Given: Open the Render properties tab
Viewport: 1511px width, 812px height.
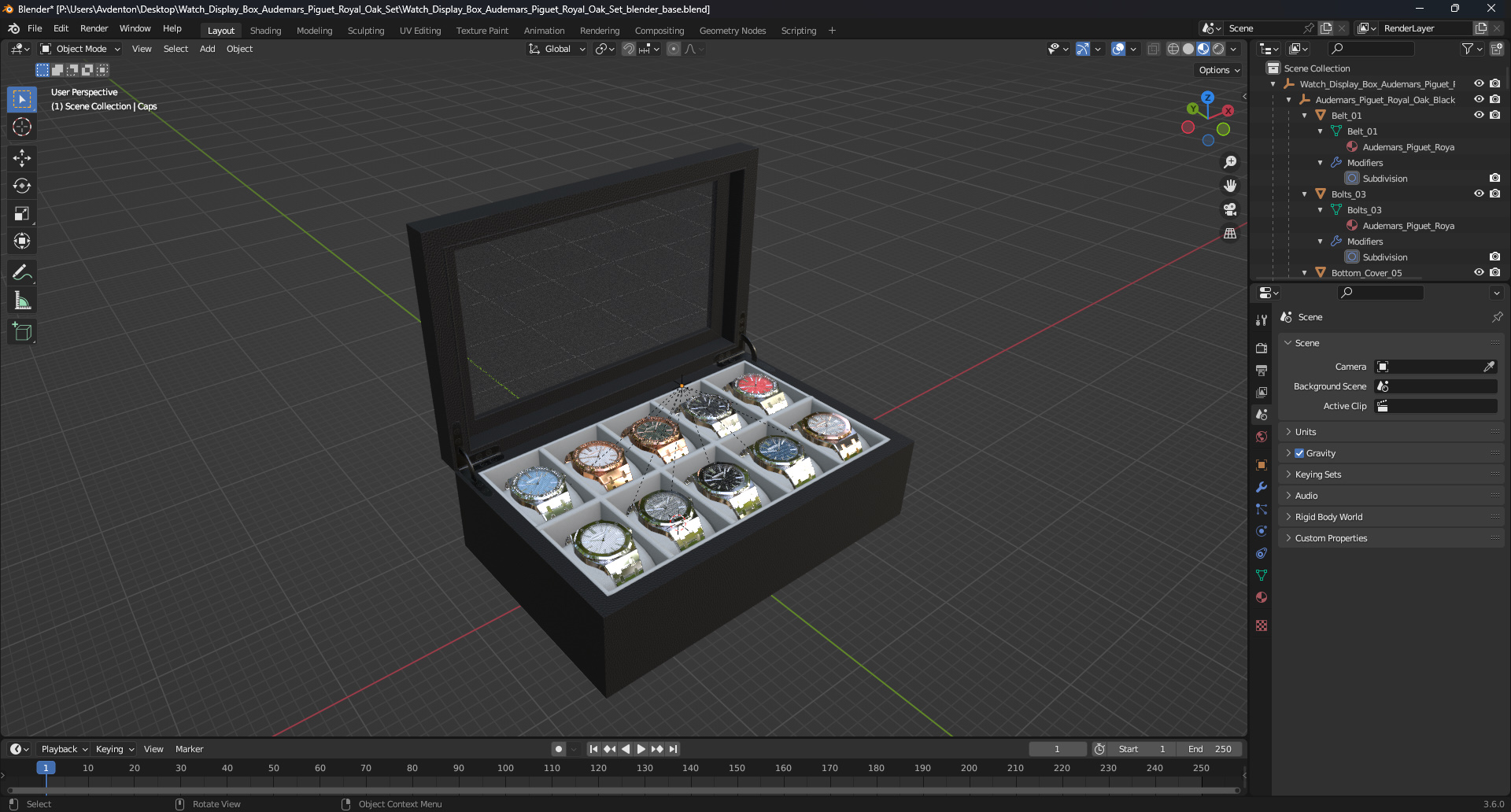Looking at the screenshot, I should (1262, 348).
